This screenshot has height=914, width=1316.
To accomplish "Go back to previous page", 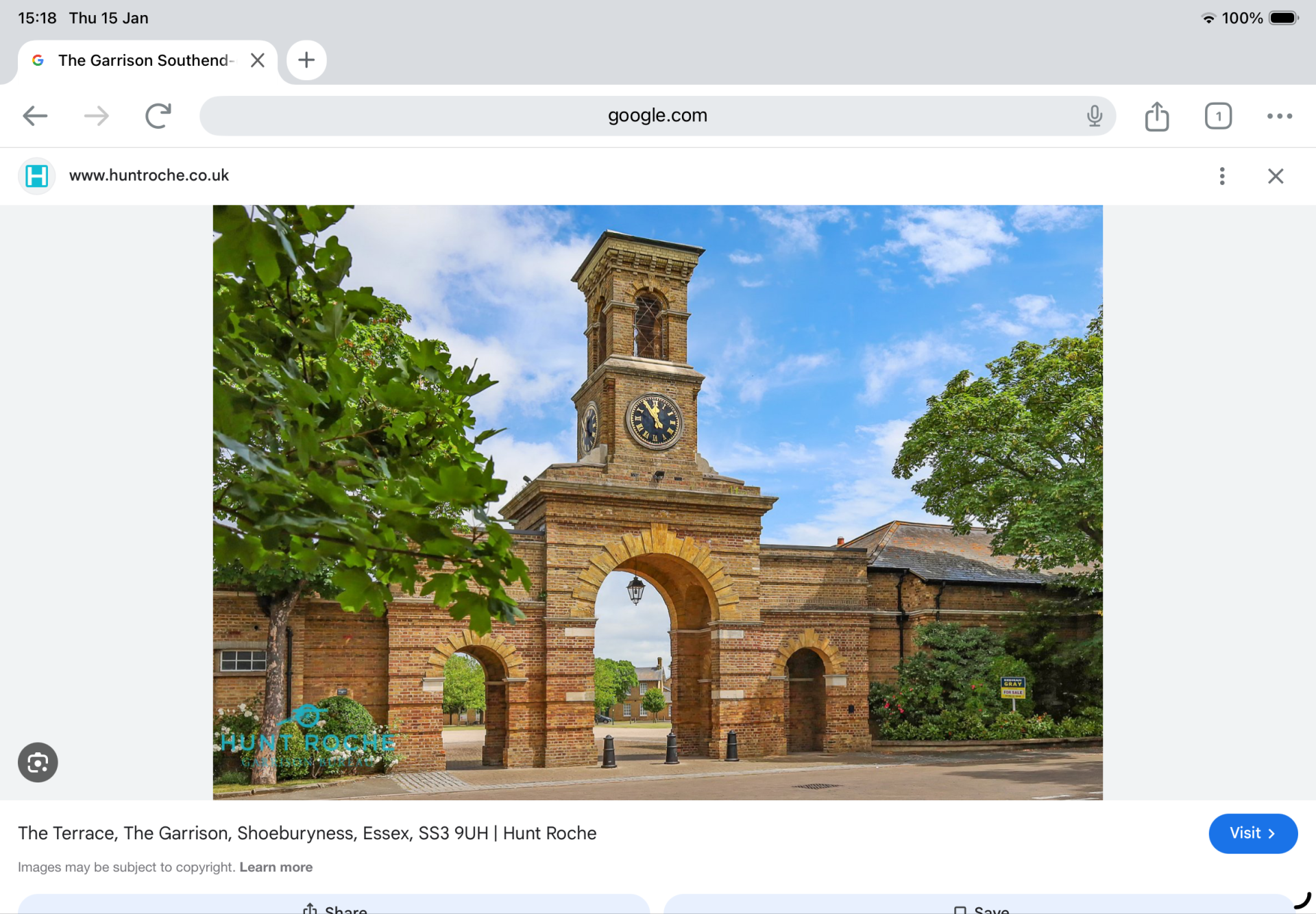I will (35, 116).
